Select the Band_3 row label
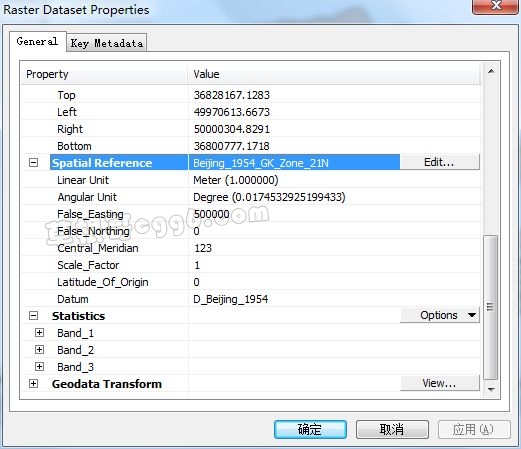 tap(75, 367)
